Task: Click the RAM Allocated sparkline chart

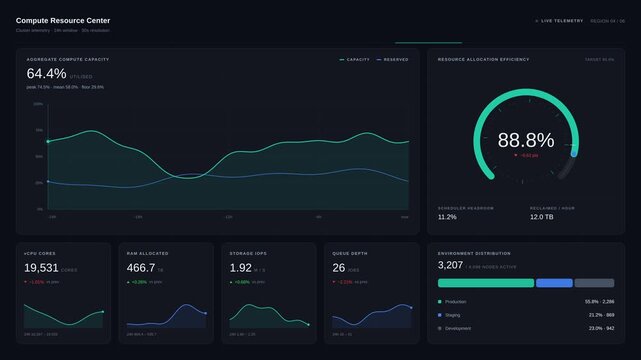Action: click(x=166, y=315)
